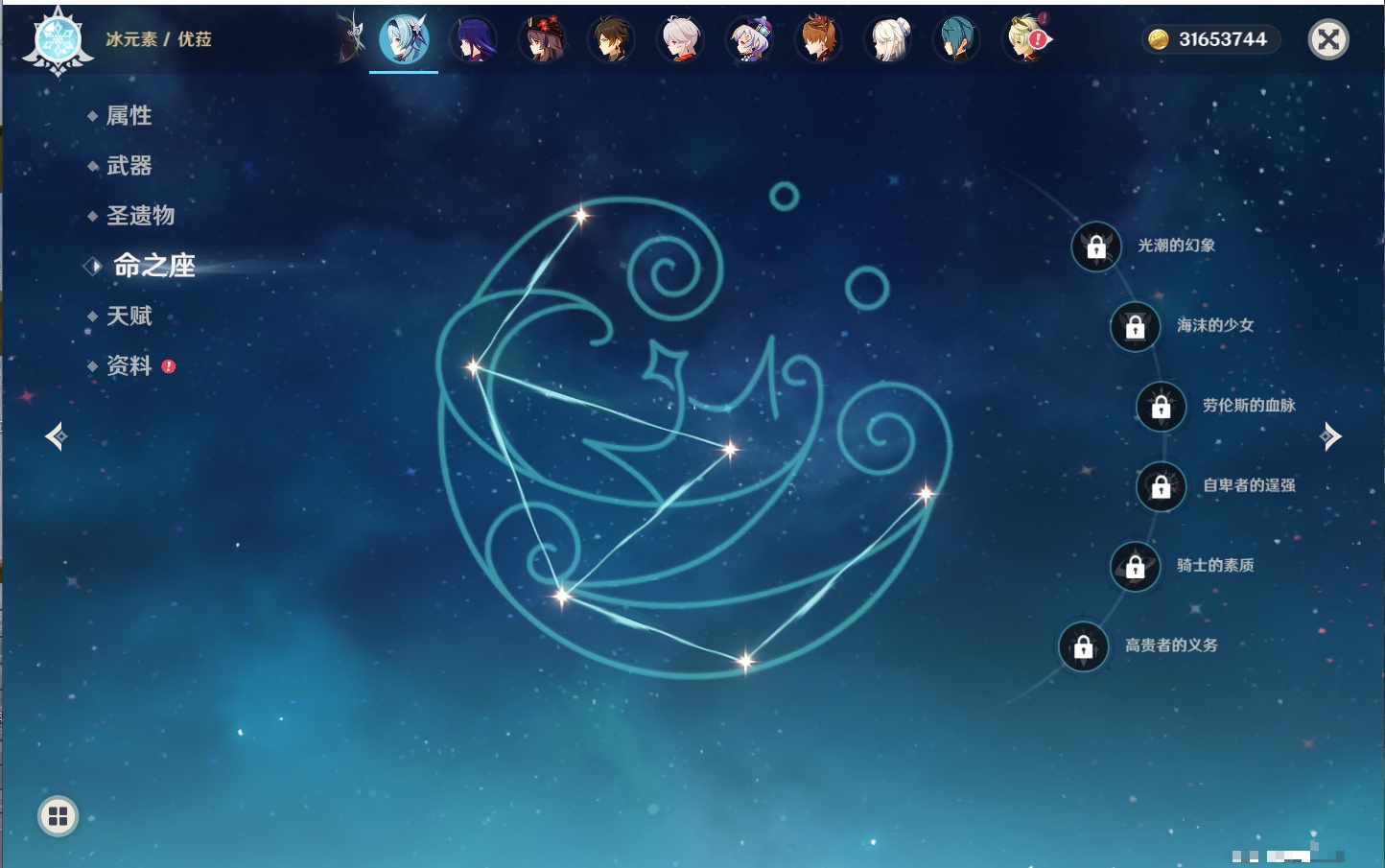
Task: Select the purple-haired character portrait
Action: coord(474,40)
